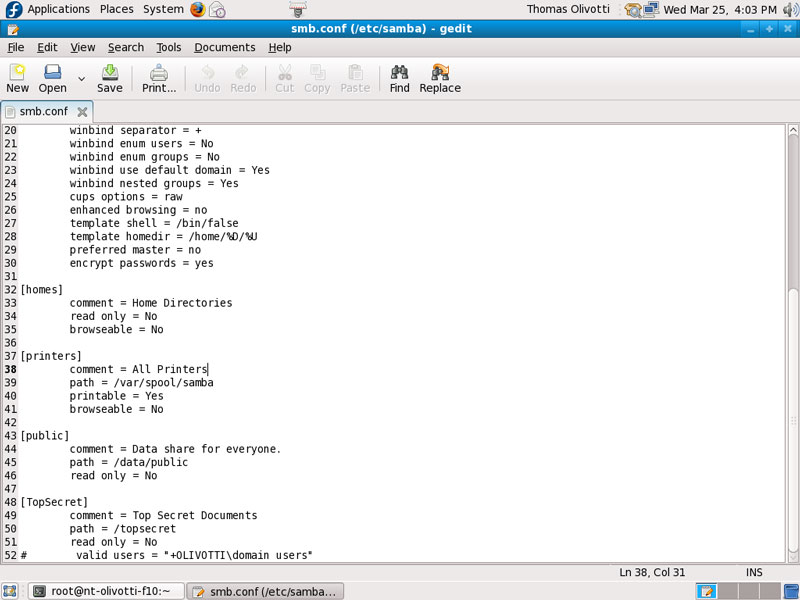
Task: Click the [printers] section header line
Action: click(x=51, y=356)
